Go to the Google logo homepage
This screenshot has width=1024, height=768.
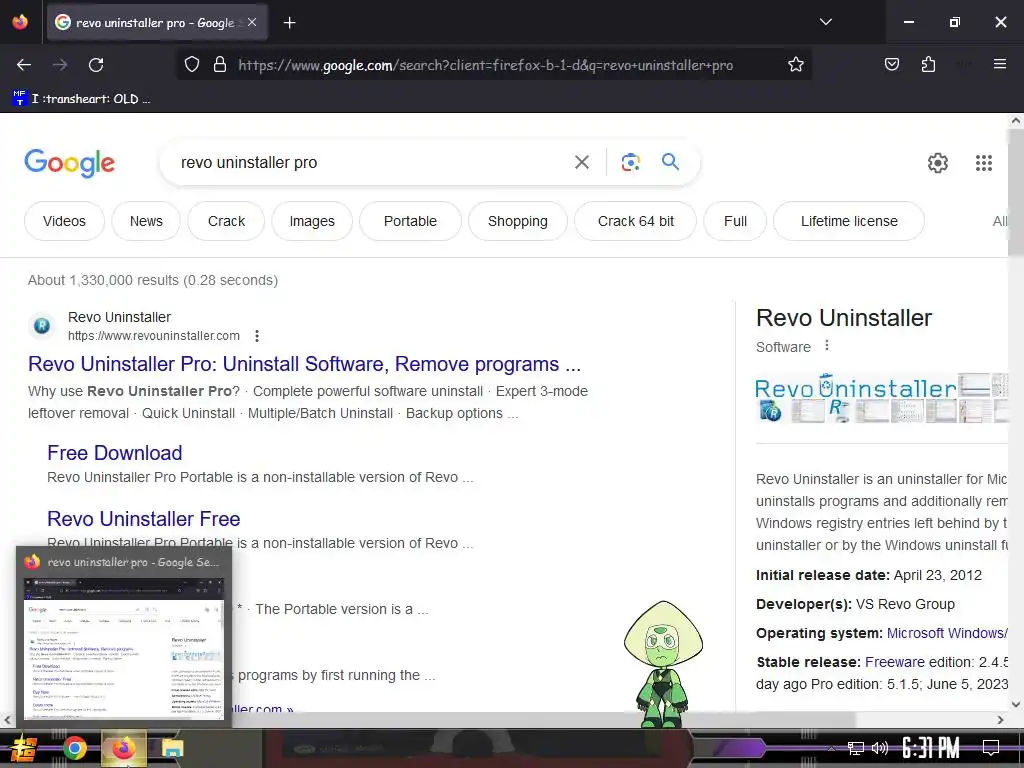point(70,163)
